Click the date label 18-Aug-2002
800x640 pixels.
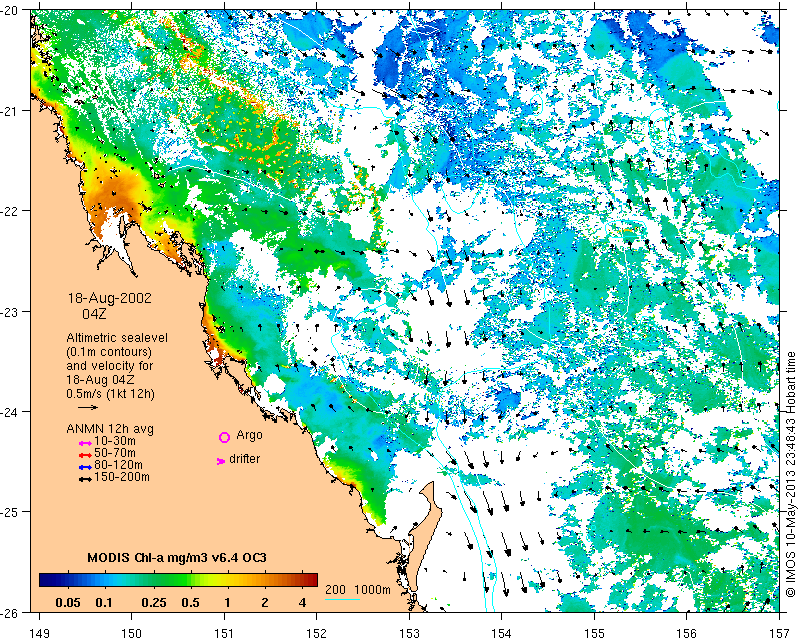pyautogui.click(x=110, y=298)
